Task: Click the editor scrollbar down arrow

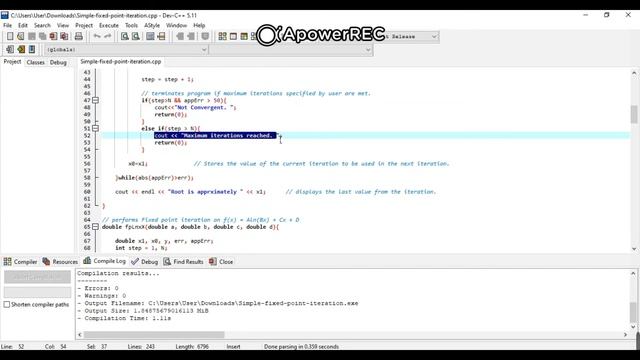Action: pyautogui.click(x=634, y=249)
